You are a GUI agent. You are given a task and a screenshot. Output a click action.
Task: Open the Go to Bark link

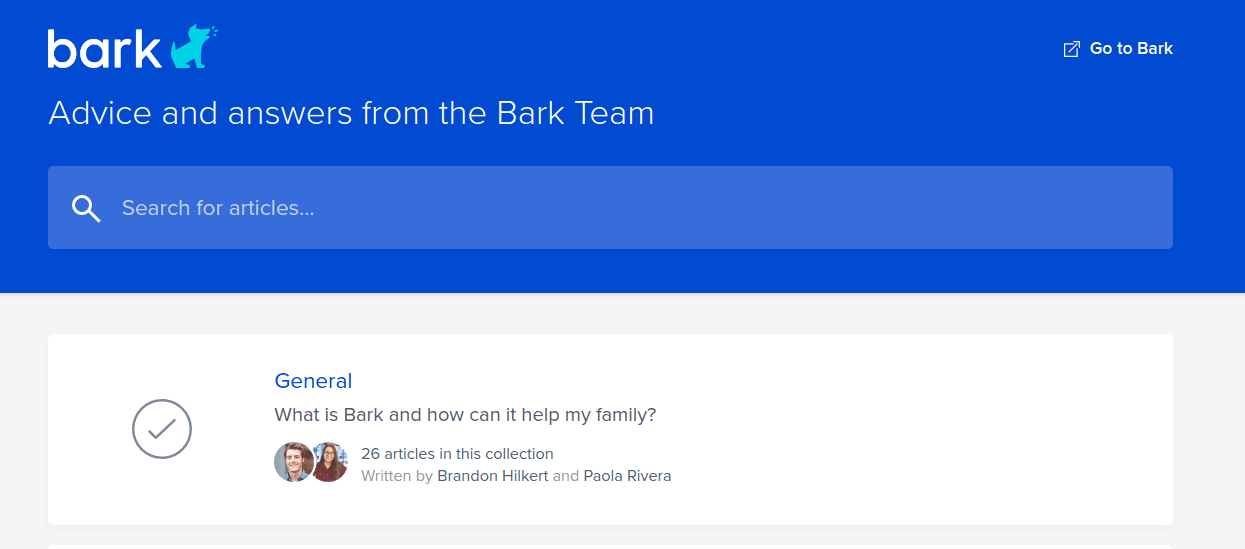click(1118, 48)
